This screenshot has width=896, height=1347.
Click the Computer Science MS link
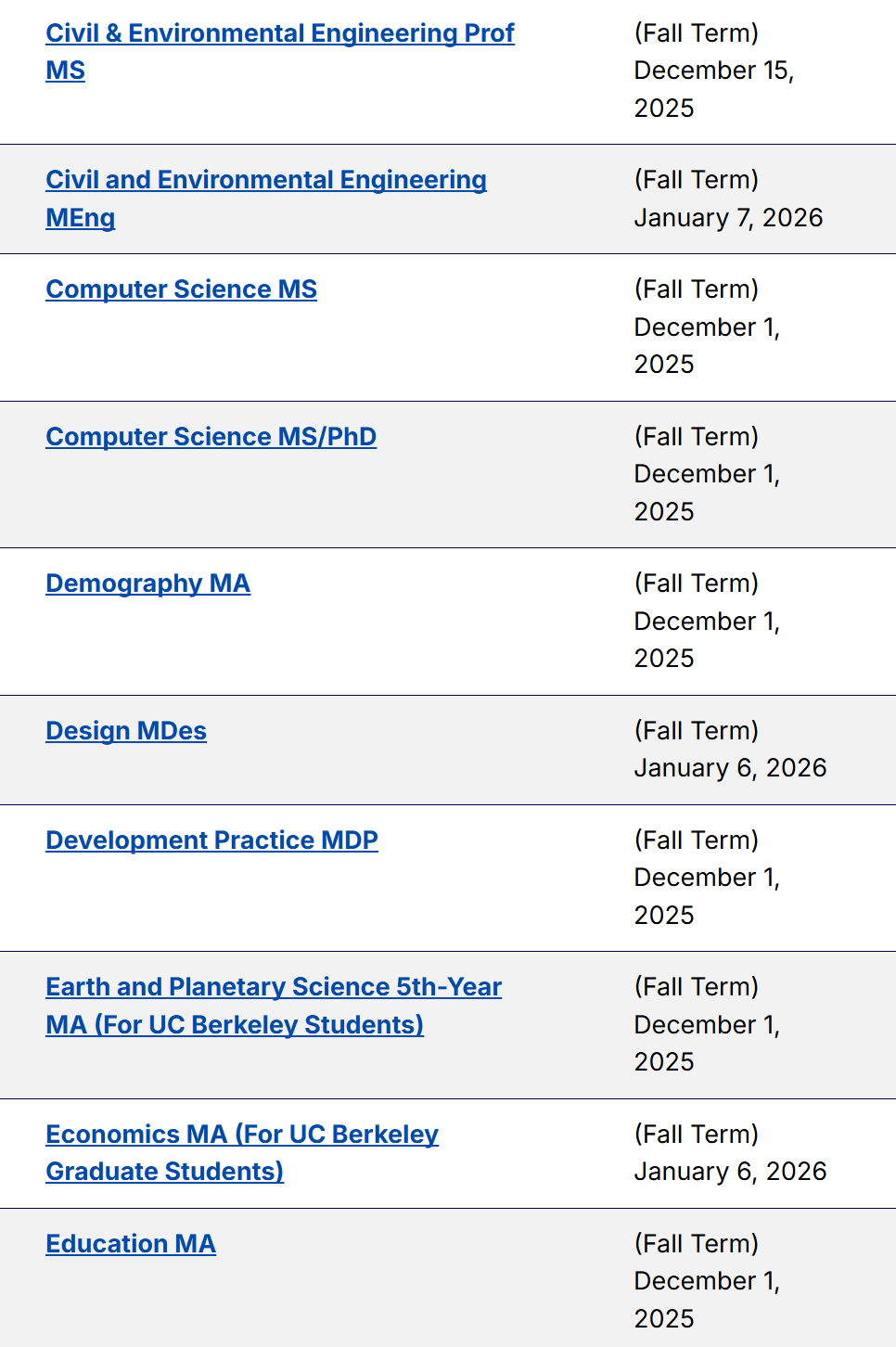point(181,289)
